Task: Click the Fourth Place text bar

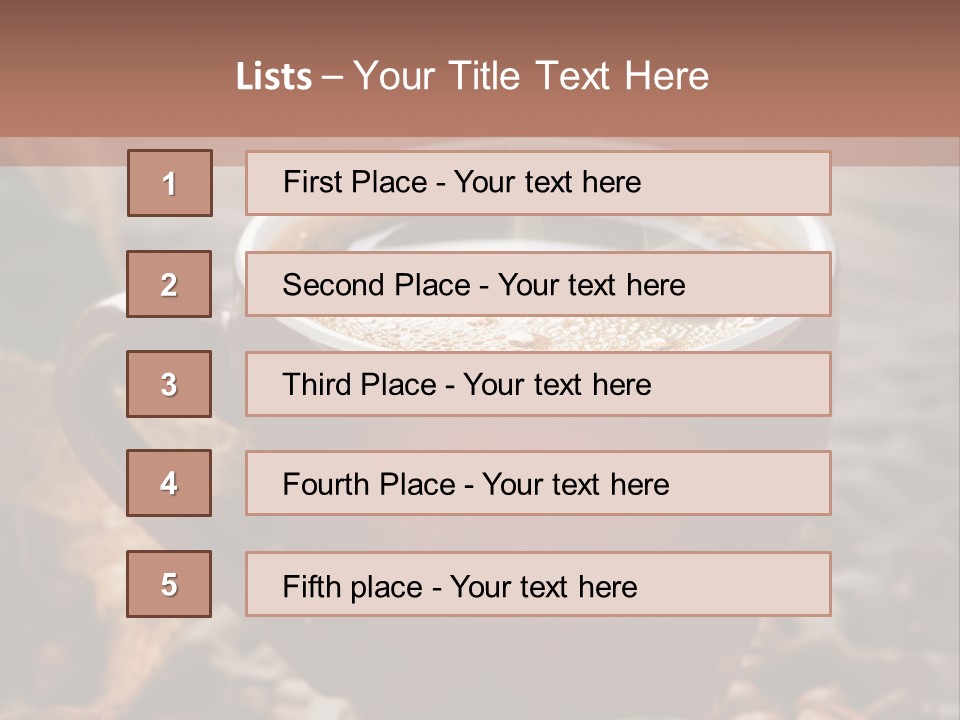Action: 538,483
